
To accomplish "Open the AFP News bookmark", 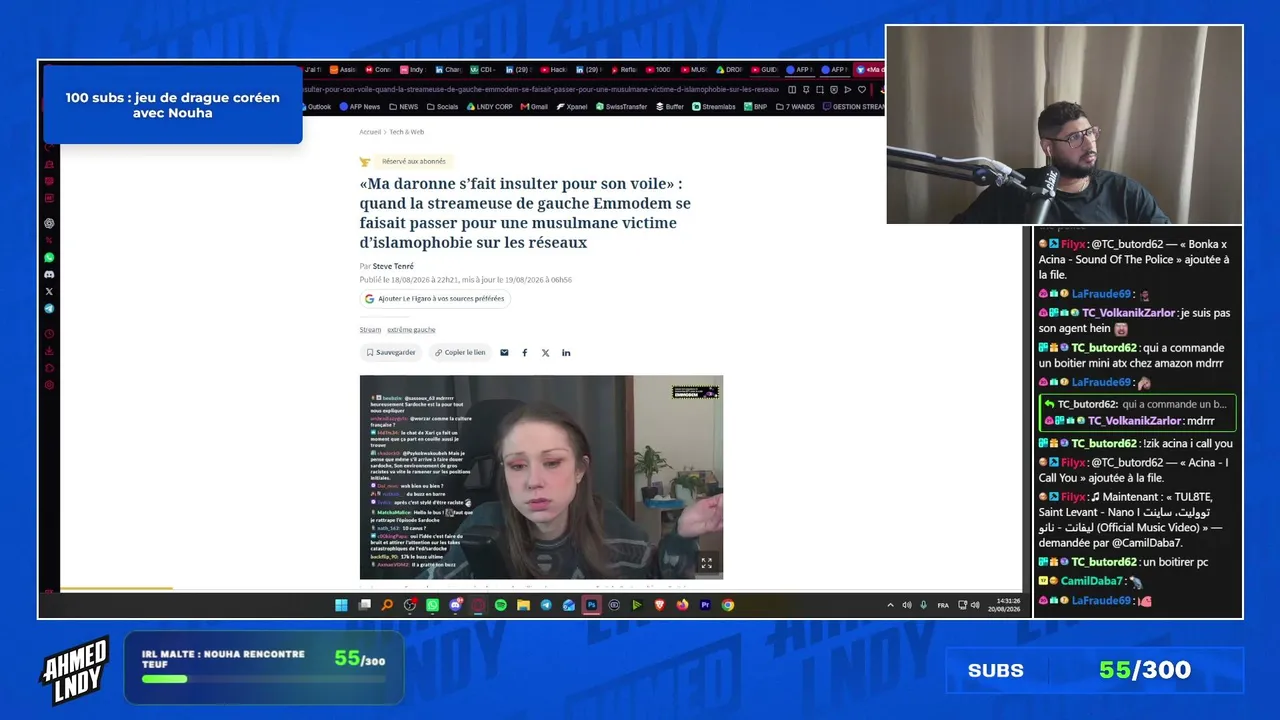I will 360,107.
